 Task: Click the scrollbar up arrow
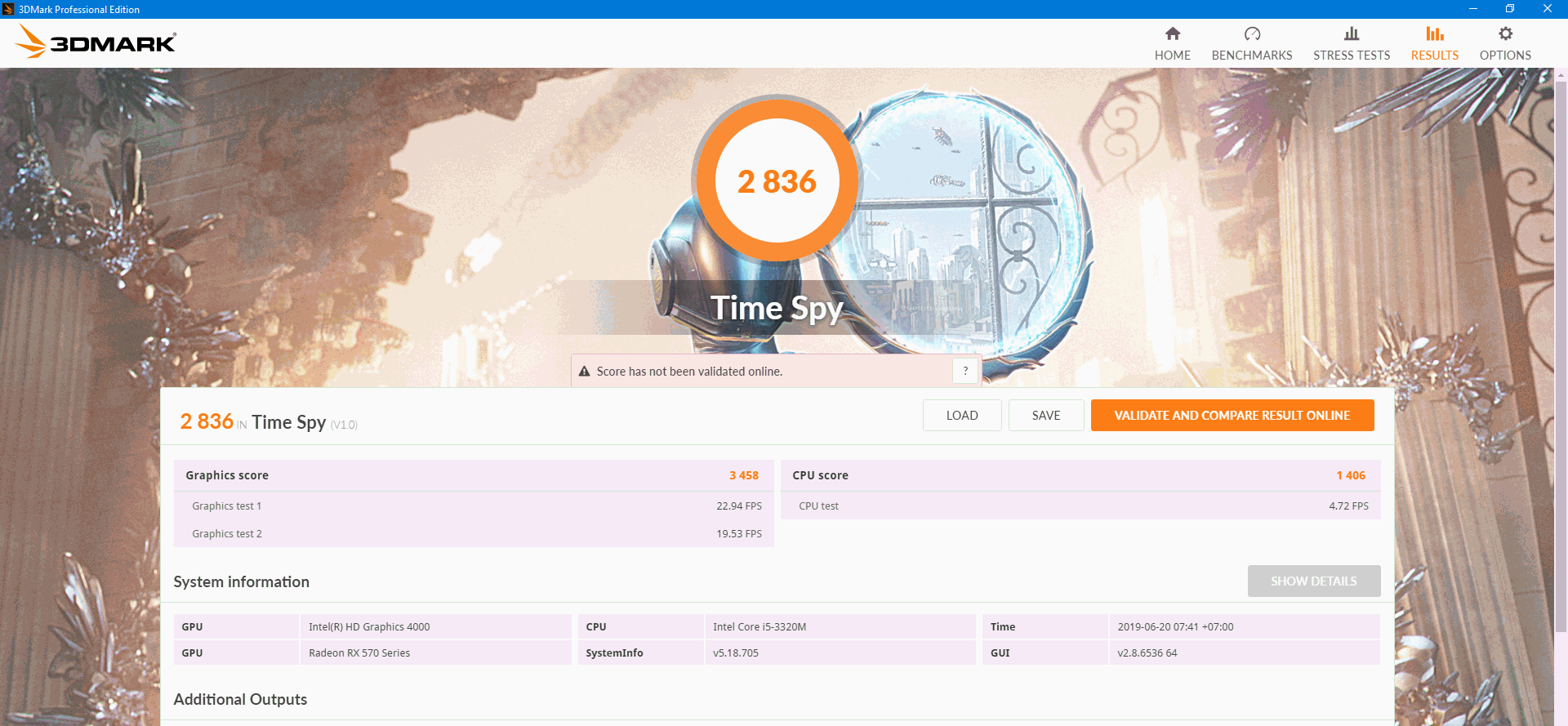tap(1561, 75)
